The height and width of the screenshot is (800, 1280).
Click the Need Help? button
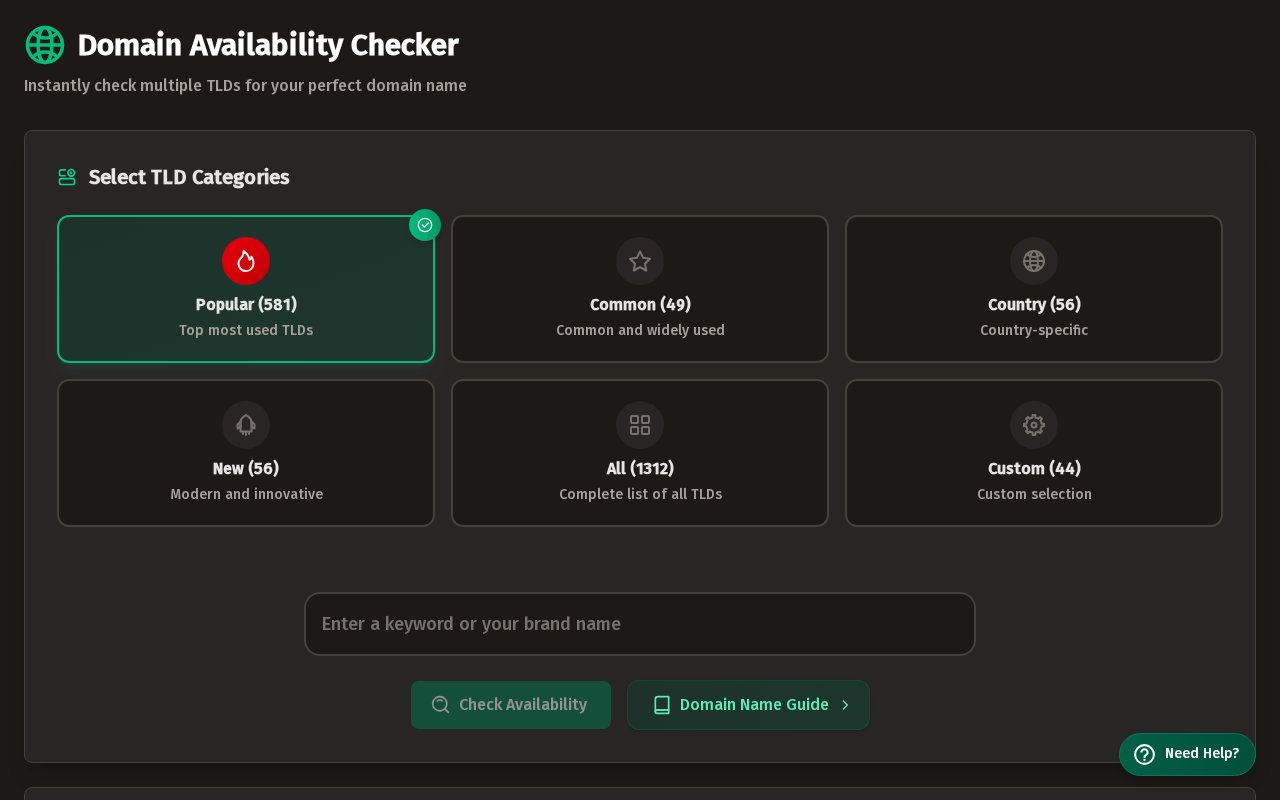coord(1187,754)
